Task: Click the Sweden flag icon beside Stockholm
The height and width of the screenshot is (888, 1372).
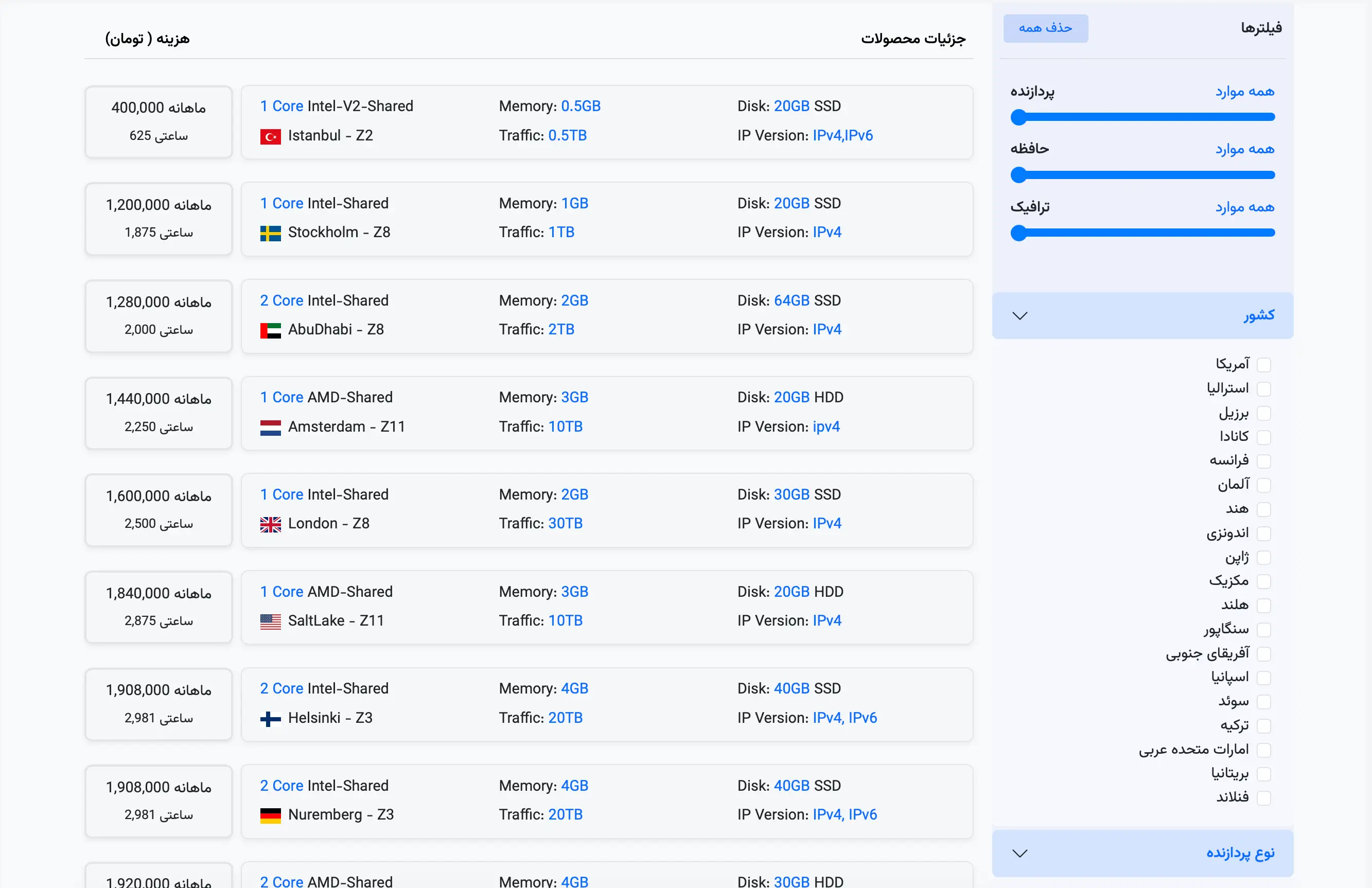Action: tap(270, 233)
